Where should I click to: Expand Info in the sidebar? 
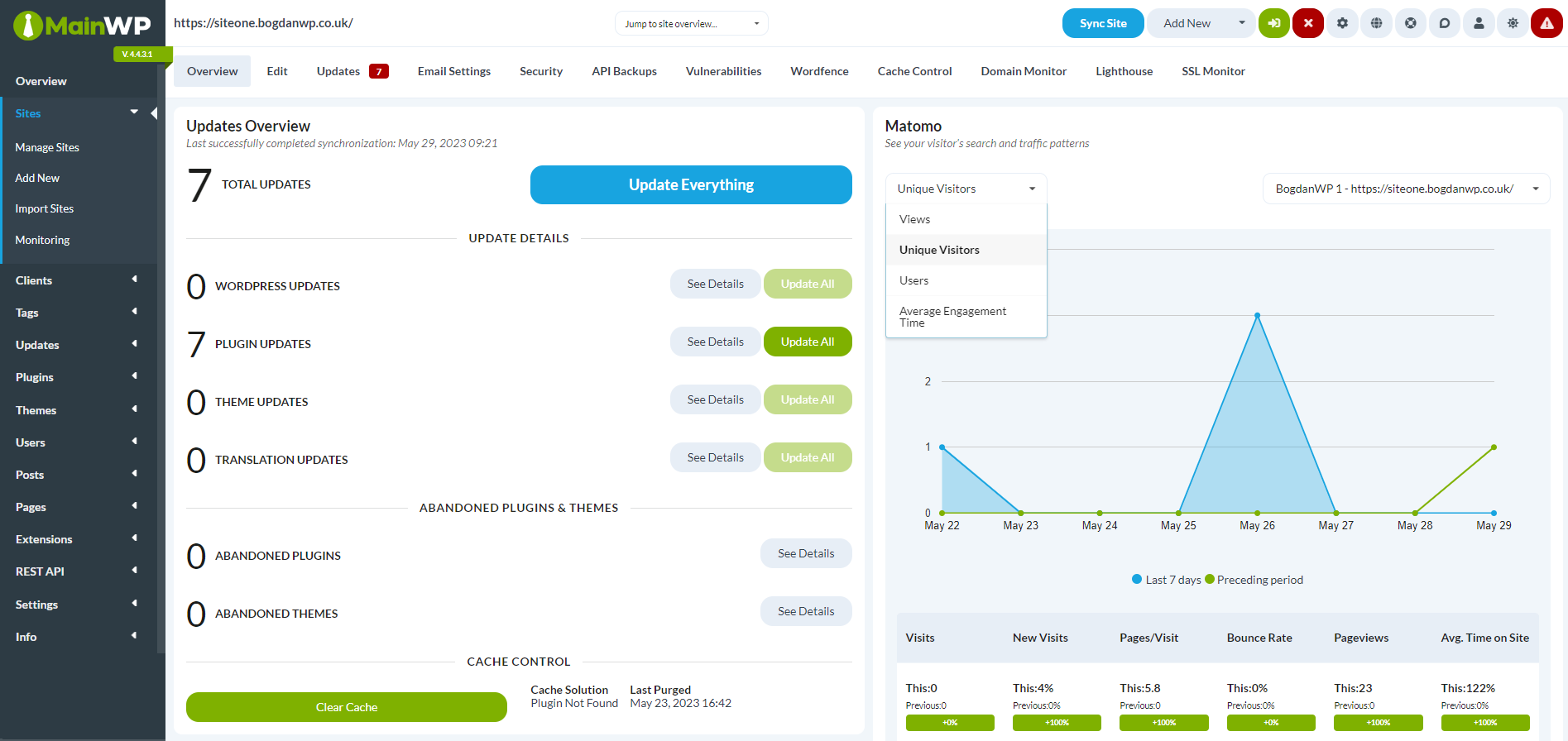134,636
